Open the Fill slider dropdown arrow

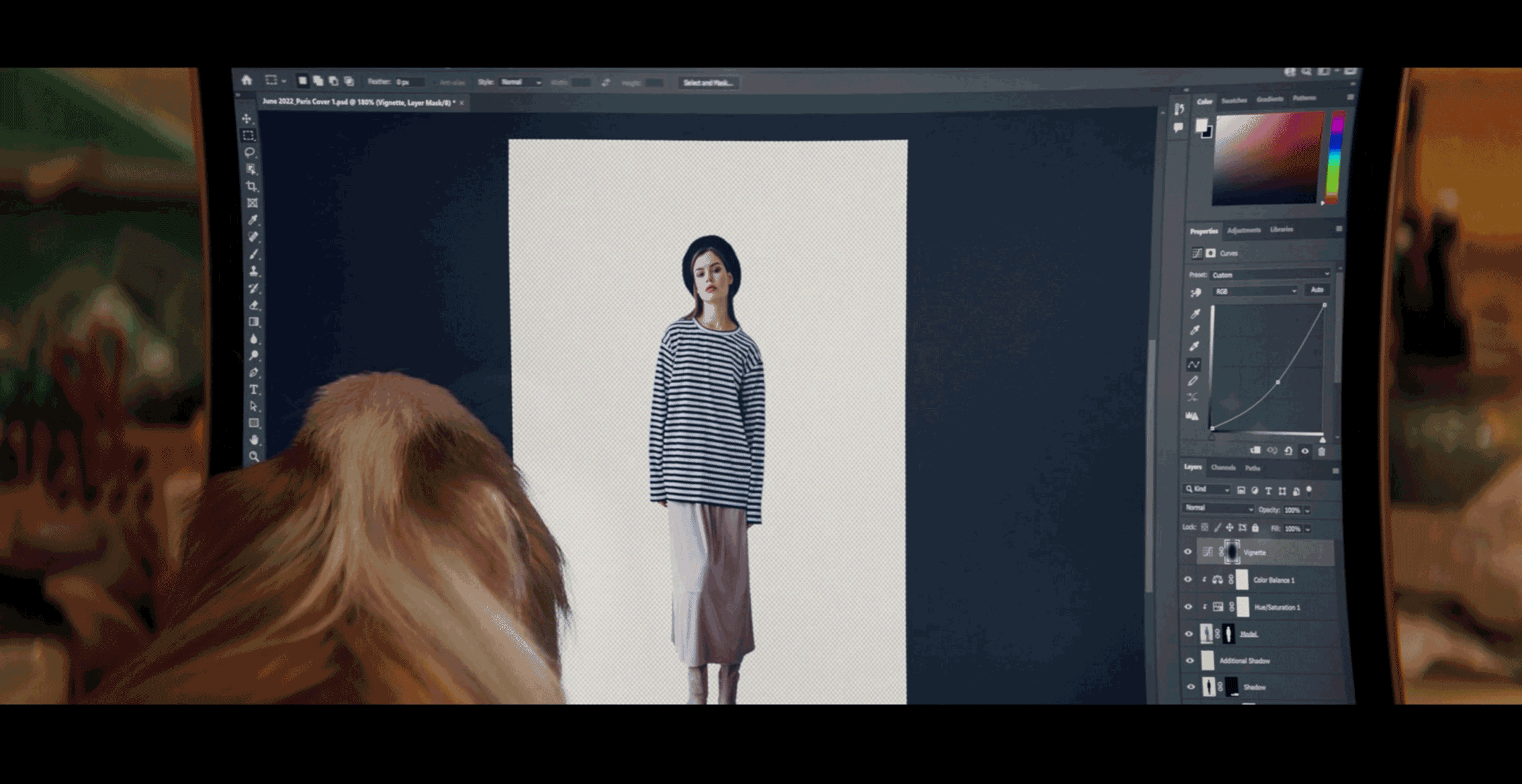(1308, 529)
